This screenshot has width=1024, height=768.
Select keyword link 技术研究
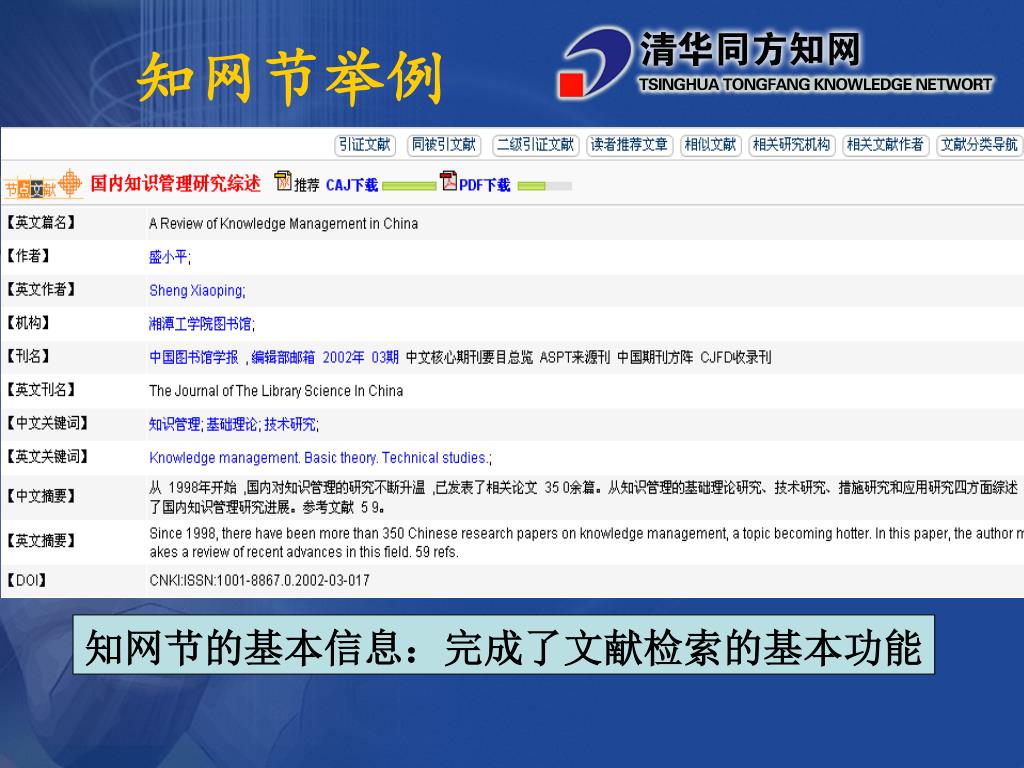click(x=290, y=424)
